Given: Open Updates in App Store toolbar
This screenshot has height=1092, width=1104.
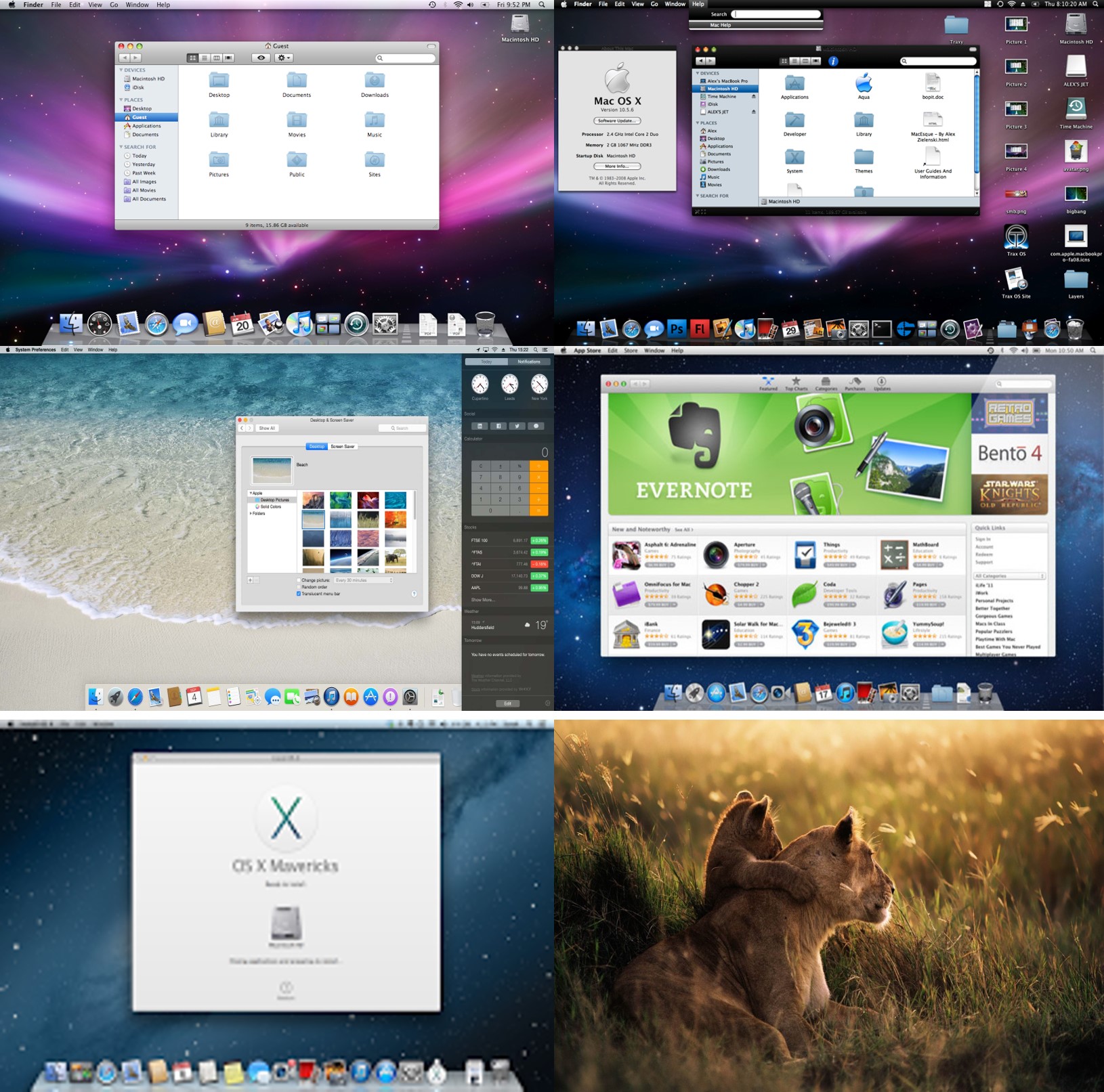Looking at the screenshot, I should [x=882, y=384].
